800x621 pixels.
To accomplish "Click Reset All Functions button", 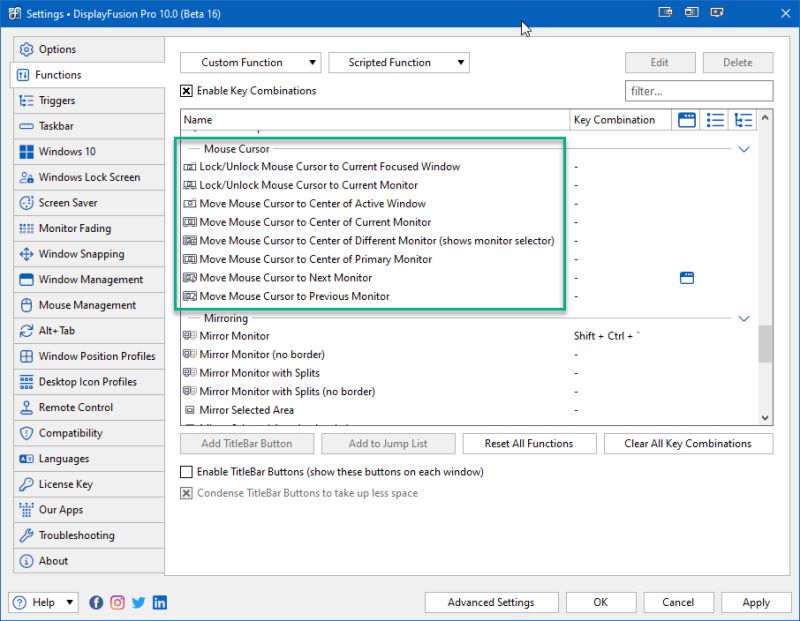I will click(529, 443).
